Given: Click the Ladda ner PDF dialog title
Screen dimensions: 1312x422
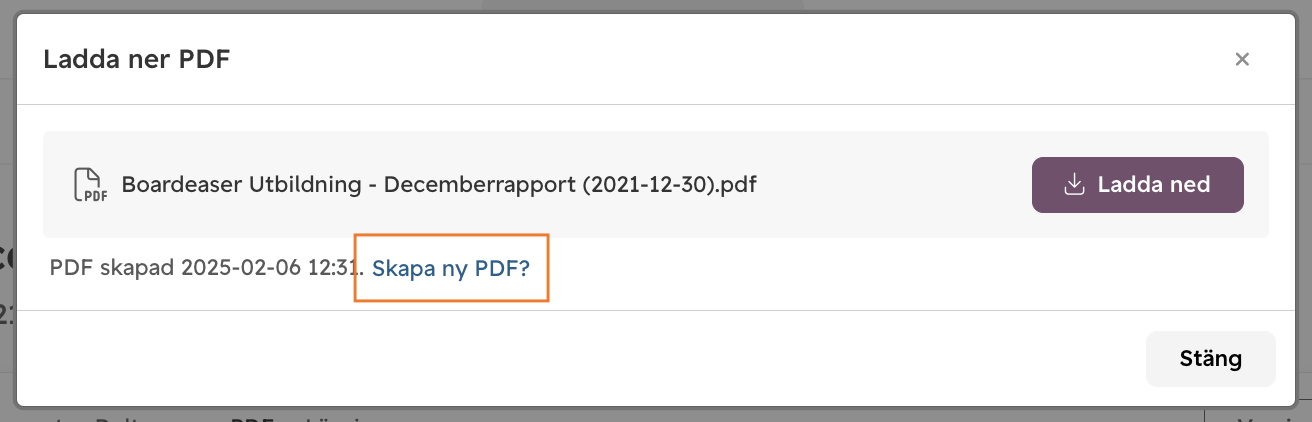Looking at the screenshot, I should 137,59.
